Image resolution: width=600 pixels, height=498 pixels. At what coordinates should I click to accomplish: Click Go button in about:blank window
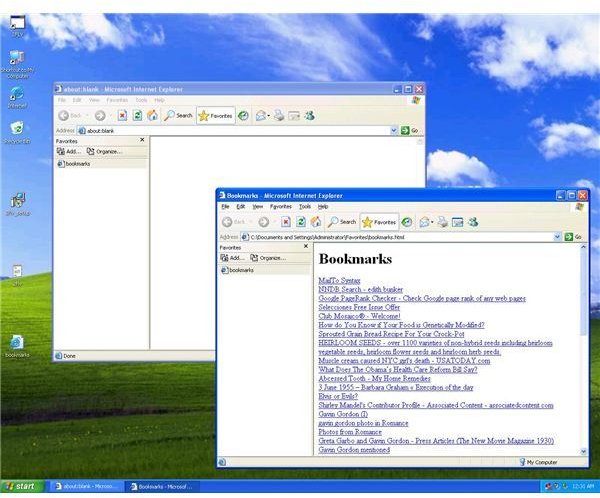point(410,131)
